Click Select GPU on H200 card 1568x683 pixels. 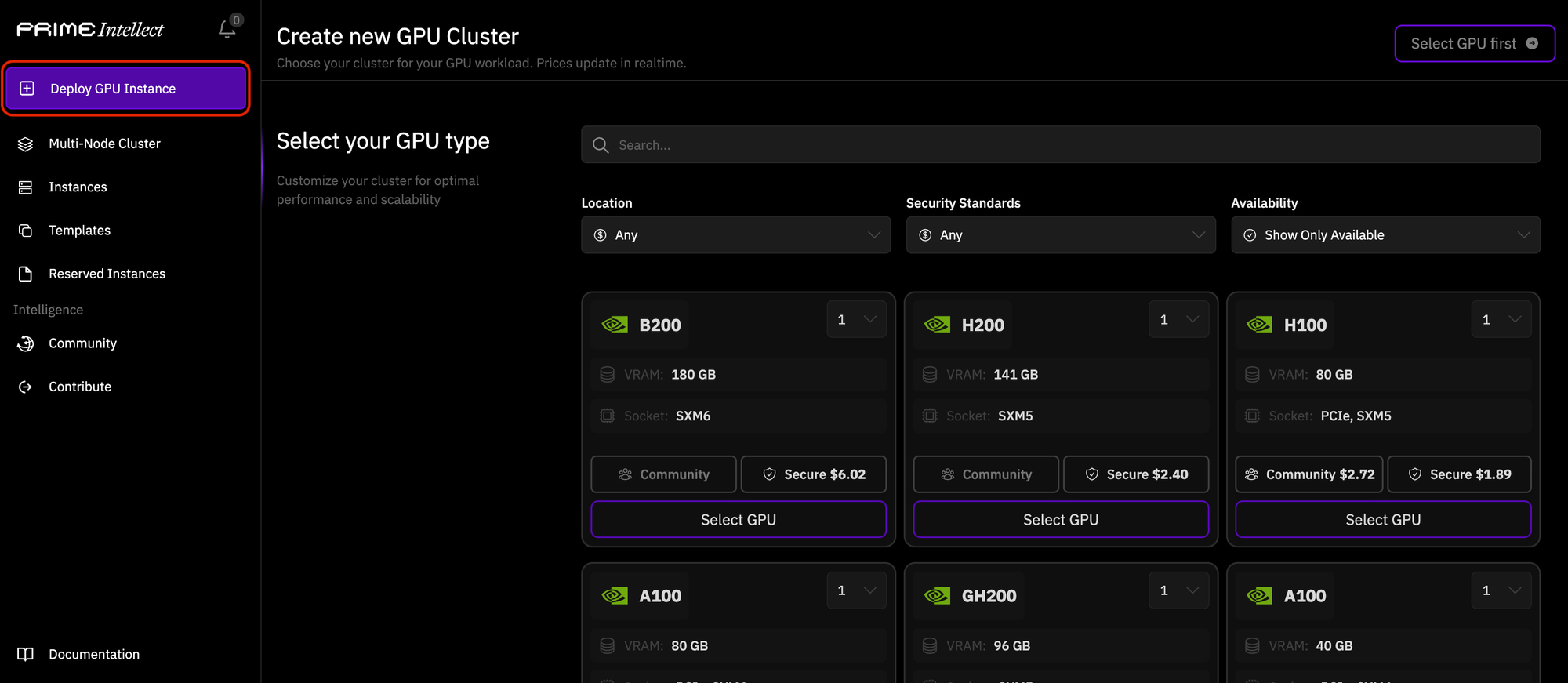click(x=1061, y=520)
